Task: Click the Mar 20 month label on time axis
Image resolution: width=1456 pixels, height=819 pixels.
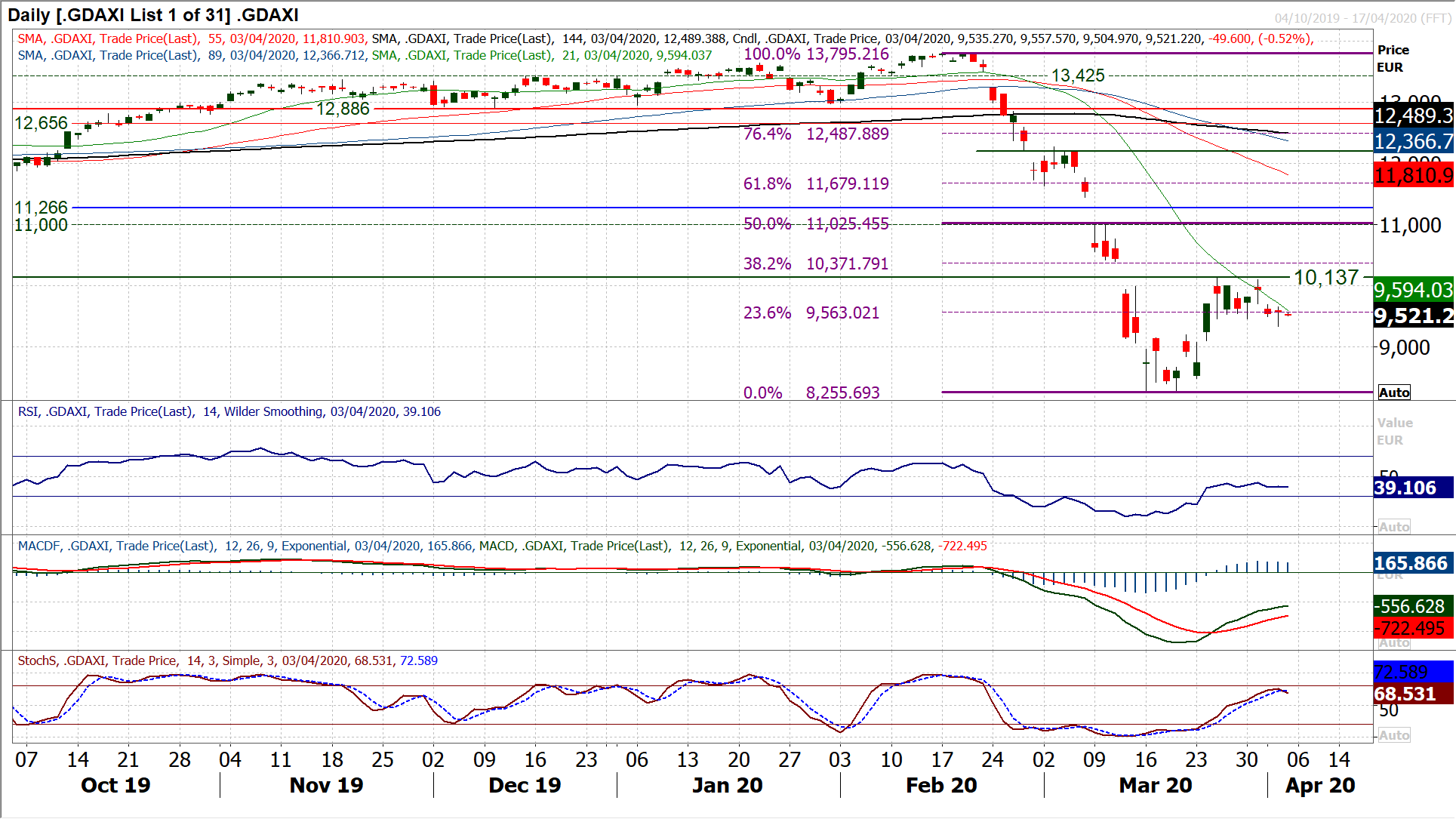Action: tap(1156, 786)
